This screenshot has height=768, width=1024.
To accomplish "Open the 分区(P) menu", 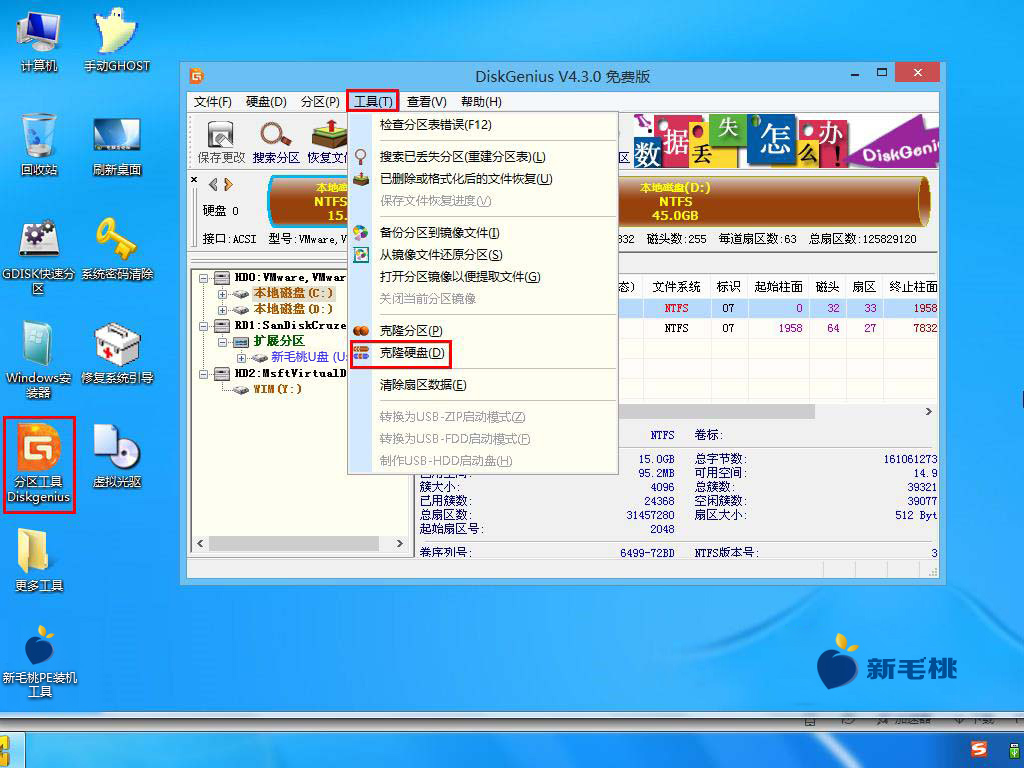I will [x=320, y=102].
